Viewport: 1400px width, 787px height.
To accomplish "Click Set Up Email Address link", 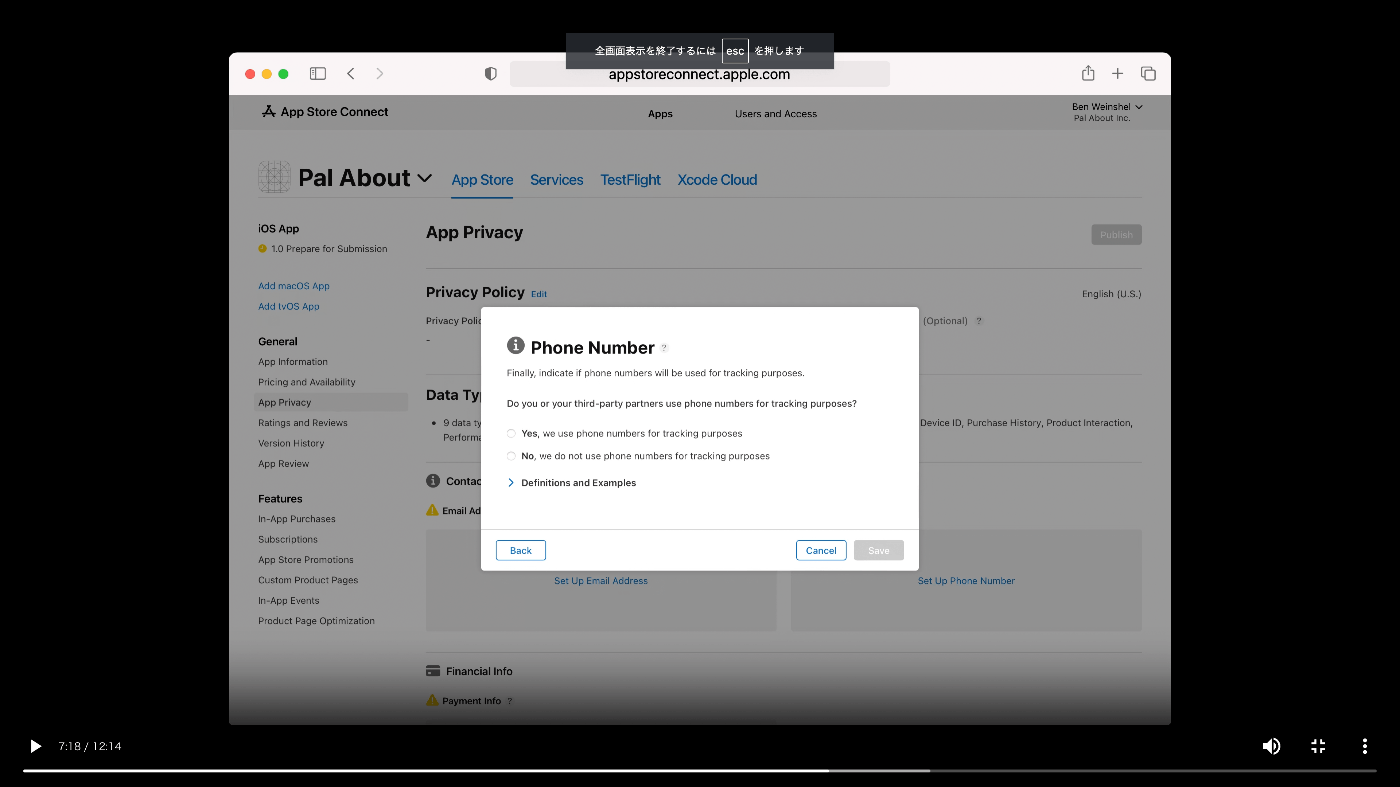I will point(601,581).
